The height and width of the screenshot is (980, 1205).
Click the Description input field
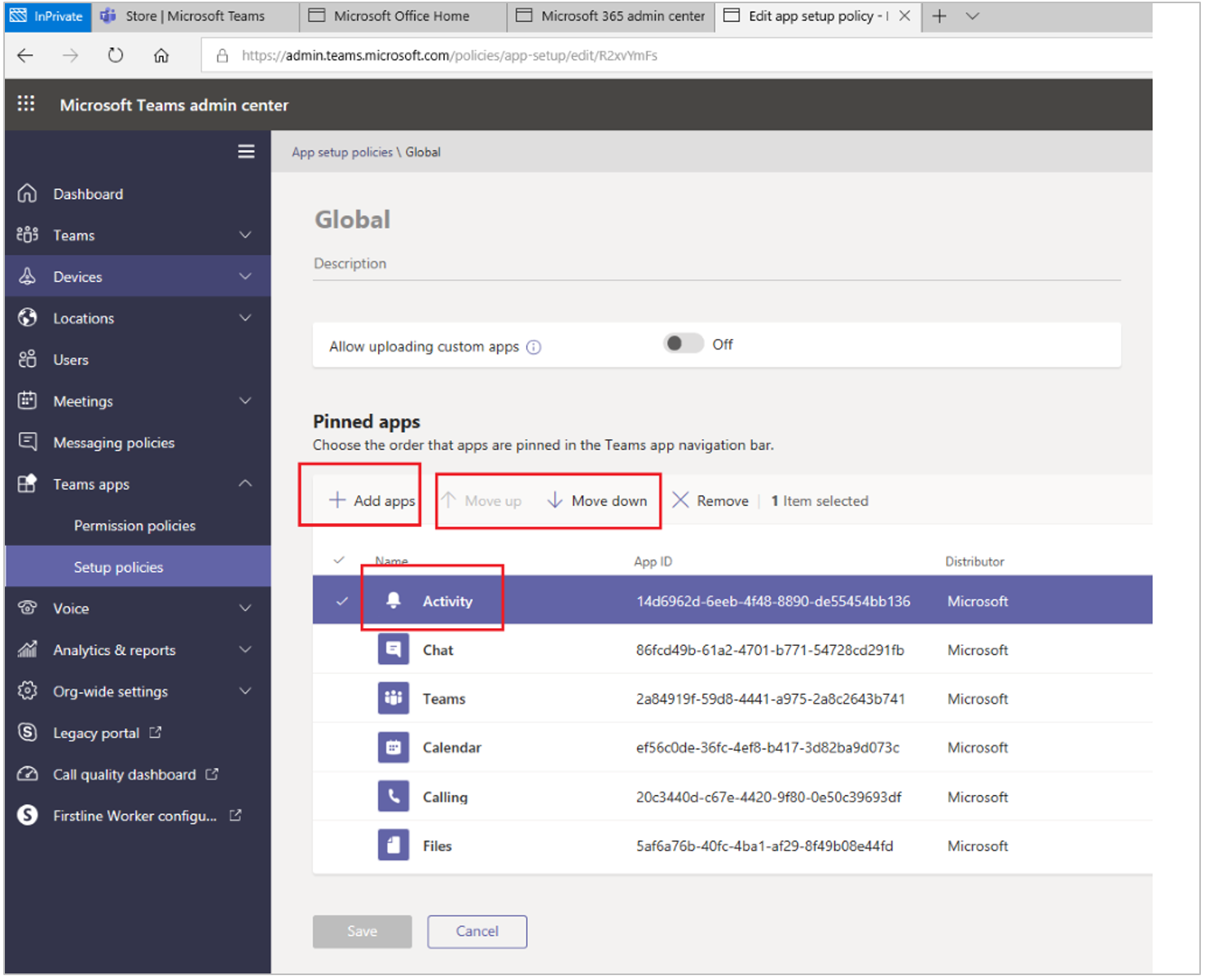717,264
